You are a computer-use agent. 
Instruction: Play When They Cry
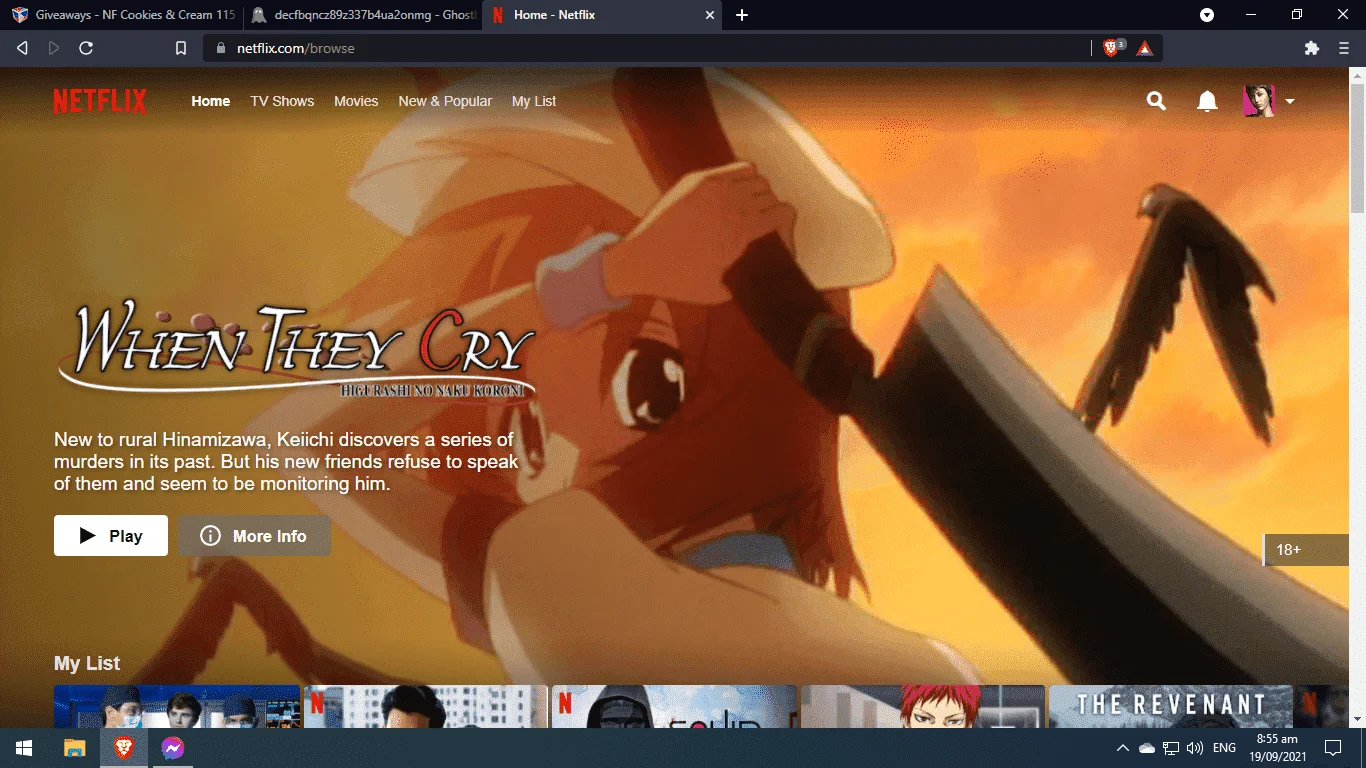click(111, 536)
